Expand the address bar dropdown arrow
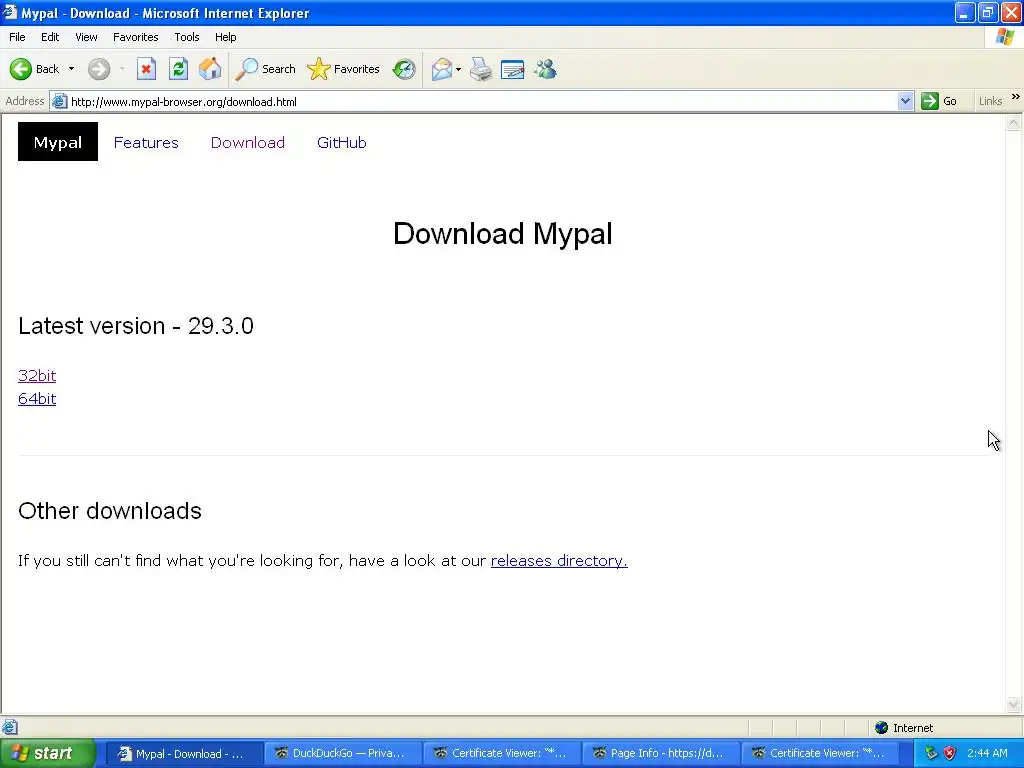This screenshot has width=1024, height=768. pyautogui.click(x=905, y=101)
